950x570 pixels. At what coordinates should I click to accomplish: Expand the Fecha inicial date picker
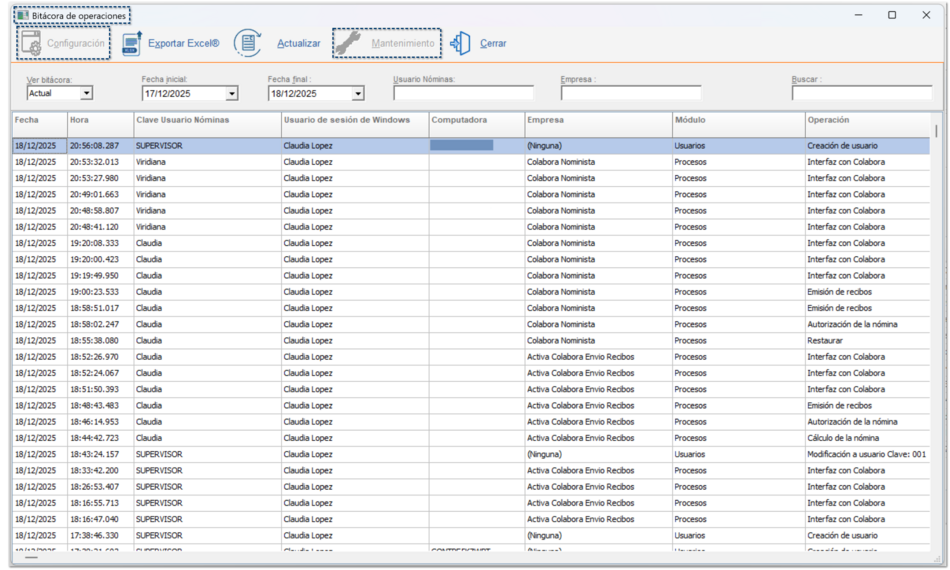(x=232, y=94)
